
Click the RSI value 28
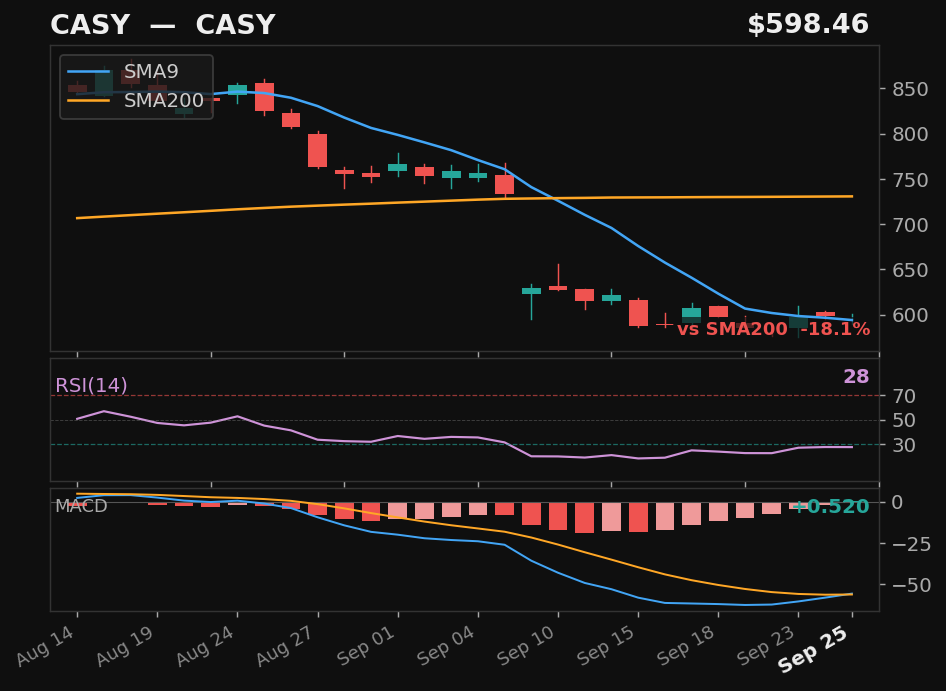[x=856, y=377]
